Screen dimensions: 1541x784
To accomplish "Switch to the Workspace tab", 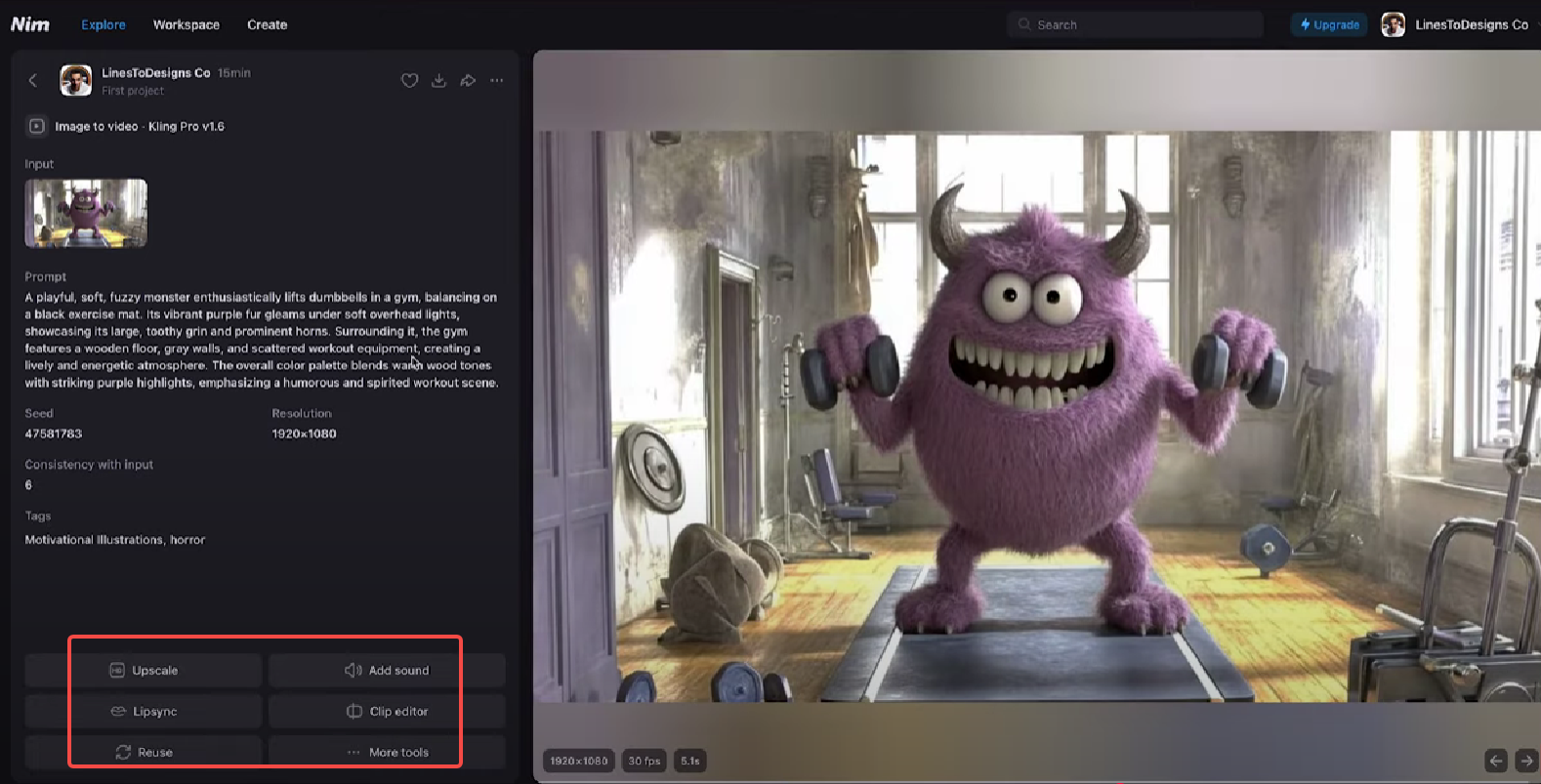I will [x=187, y=24].
